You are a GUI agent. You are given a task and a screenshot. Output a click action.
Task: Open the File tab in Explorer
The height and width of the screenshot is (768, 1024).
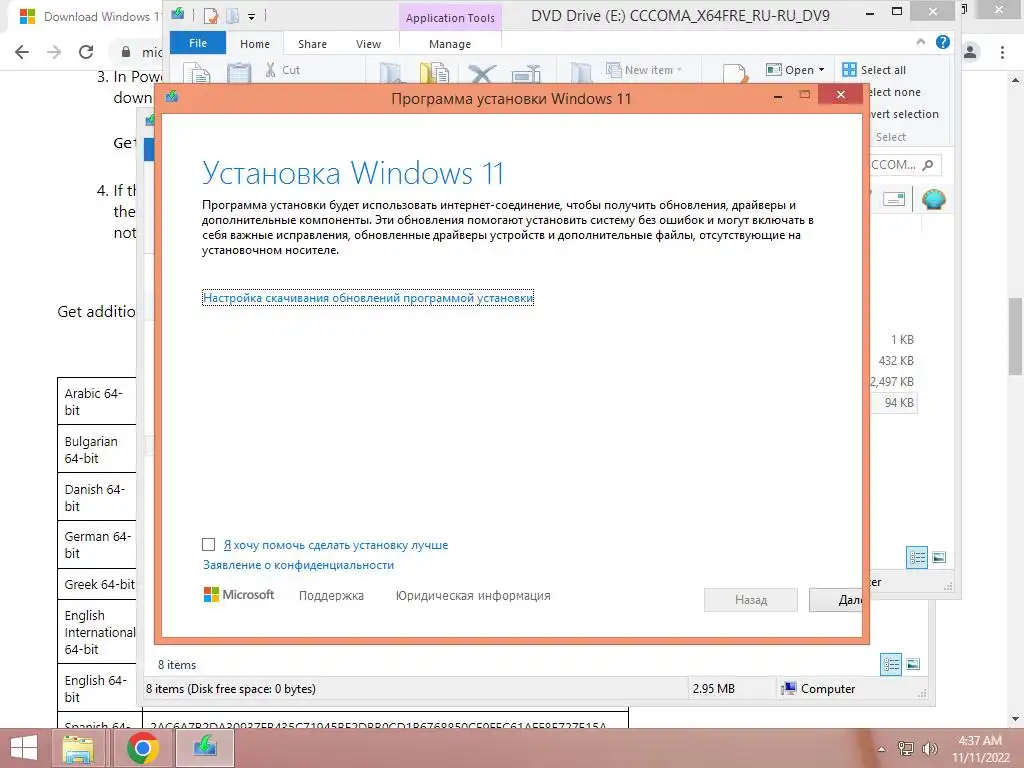click(197, 43)
